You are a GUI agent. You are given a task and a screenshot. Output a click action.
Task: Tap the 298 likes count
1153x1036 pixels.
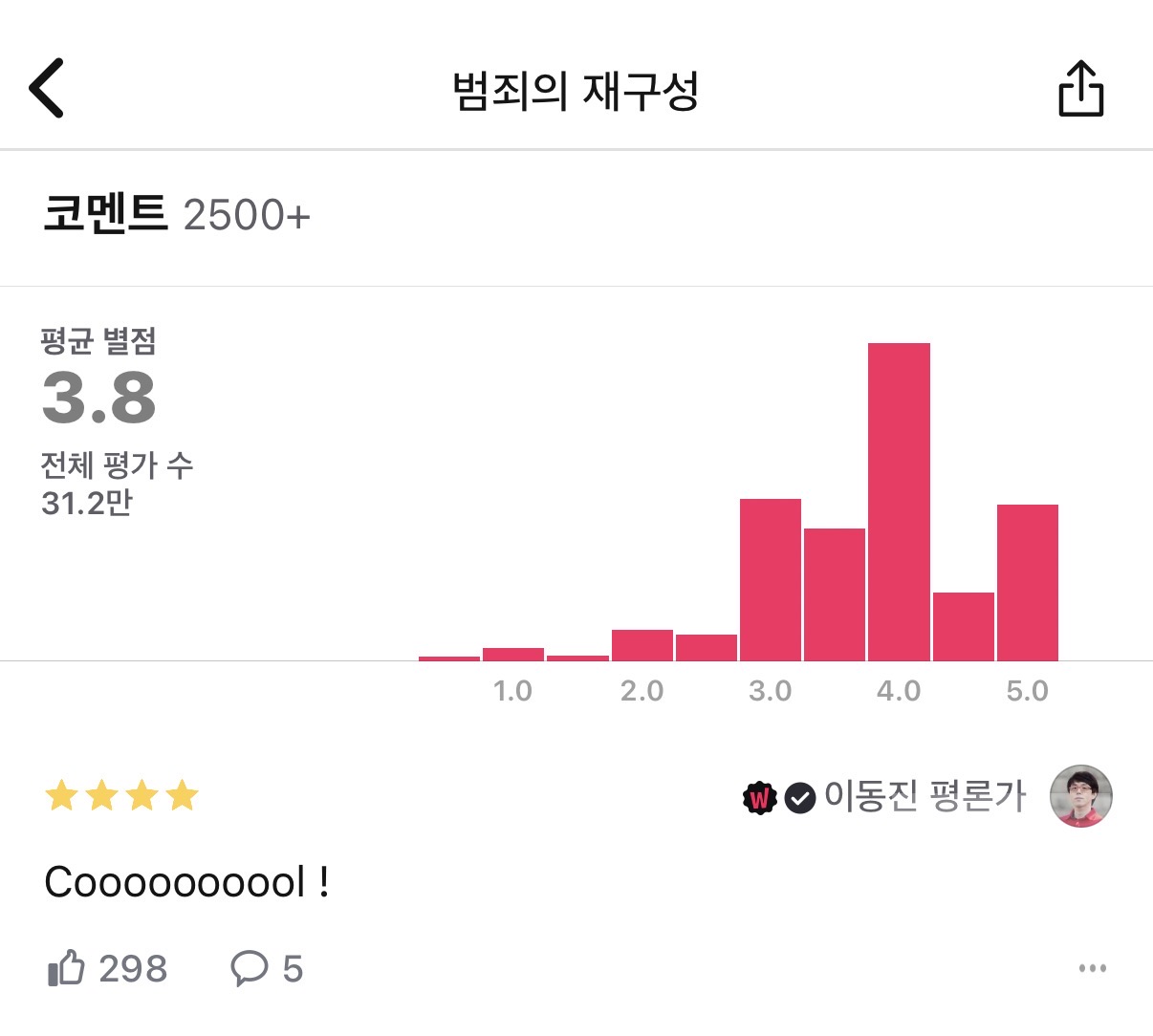(x=133, y=968)
